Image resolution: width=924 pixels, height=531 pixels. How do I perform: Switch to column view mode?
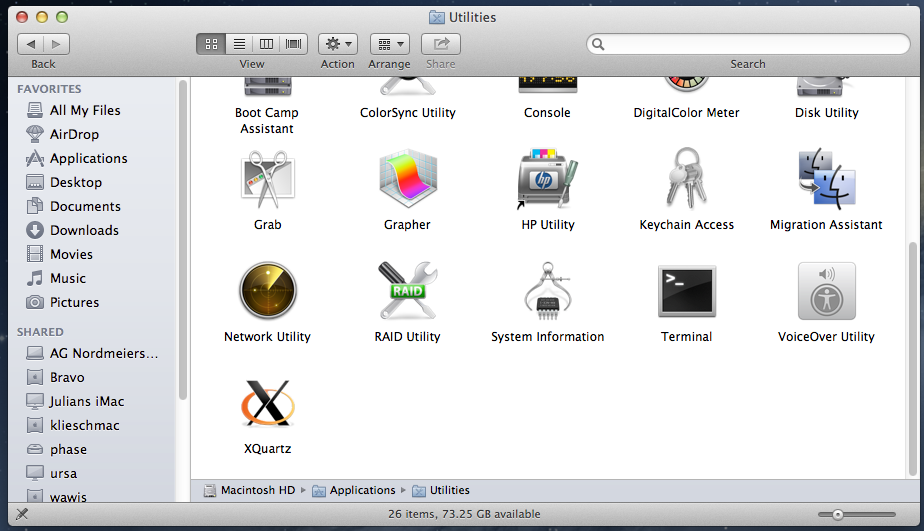click(x=266, y=44)
